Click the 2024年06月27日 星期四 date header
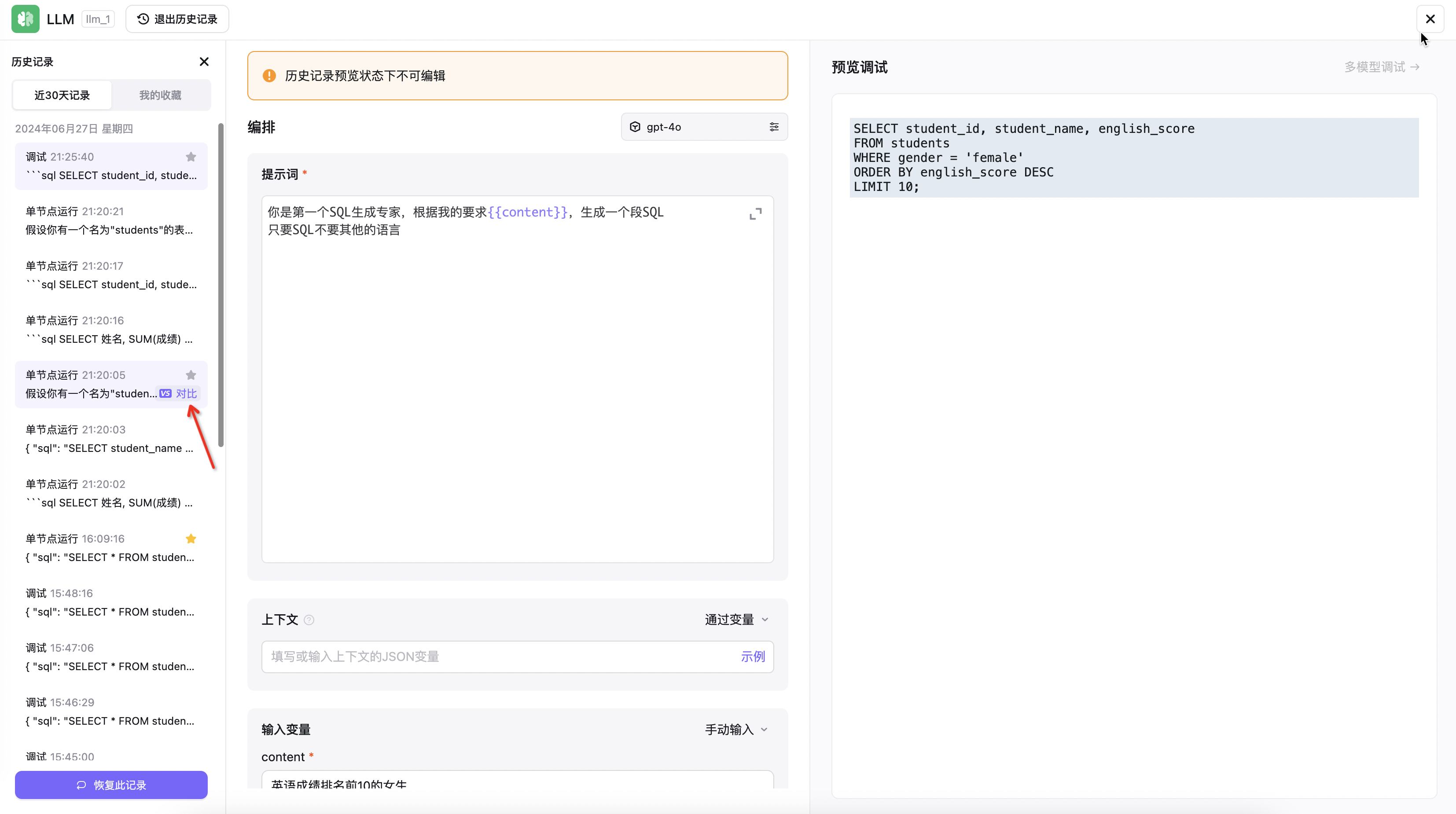Image resolution: width=1456 pixels, height=814 pixels. (74, 129)
